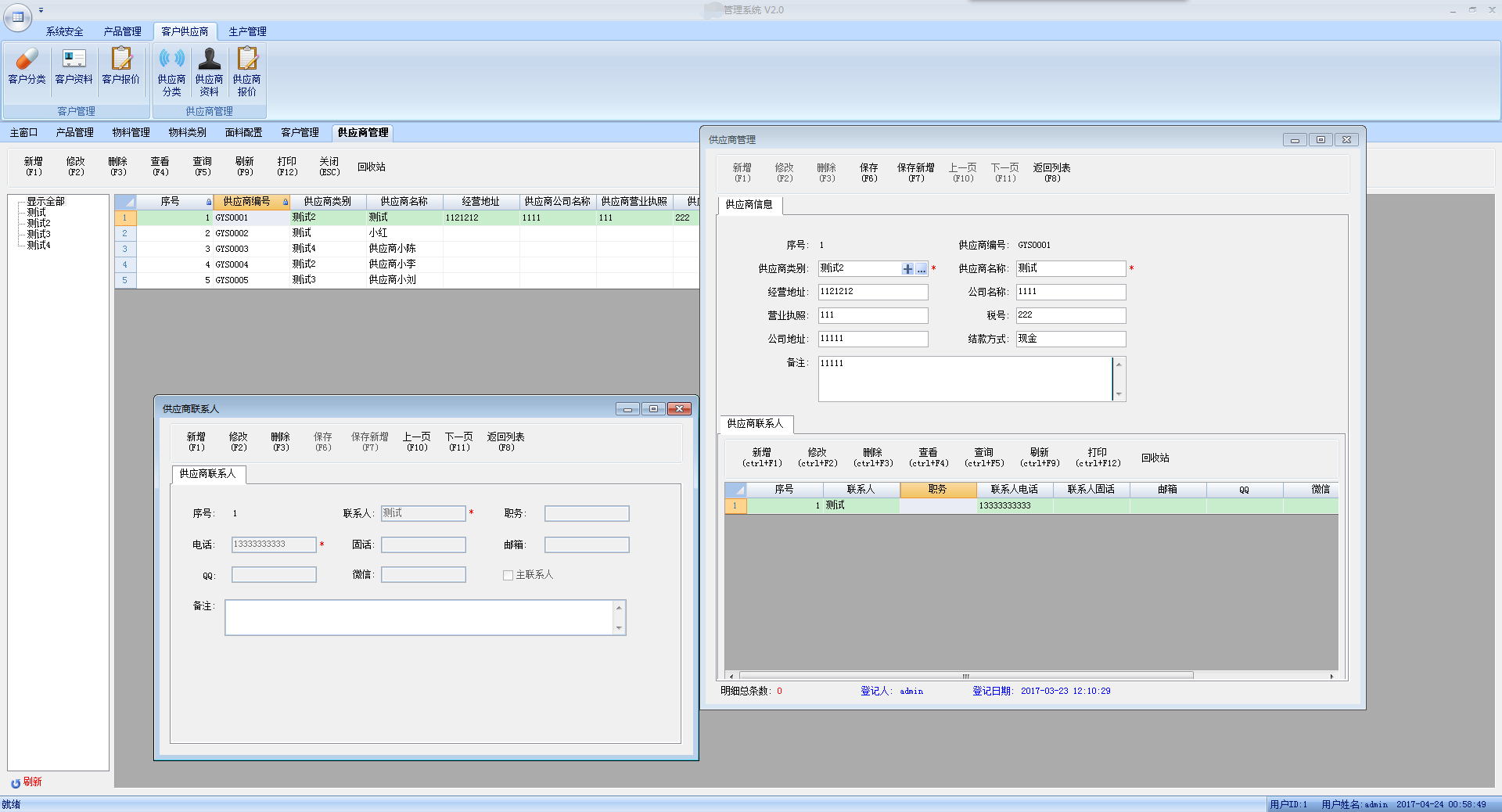Click the ellipsis button in 供应商类别 field
This screenshot has height=812, width=1502.
tap(922, 269)
